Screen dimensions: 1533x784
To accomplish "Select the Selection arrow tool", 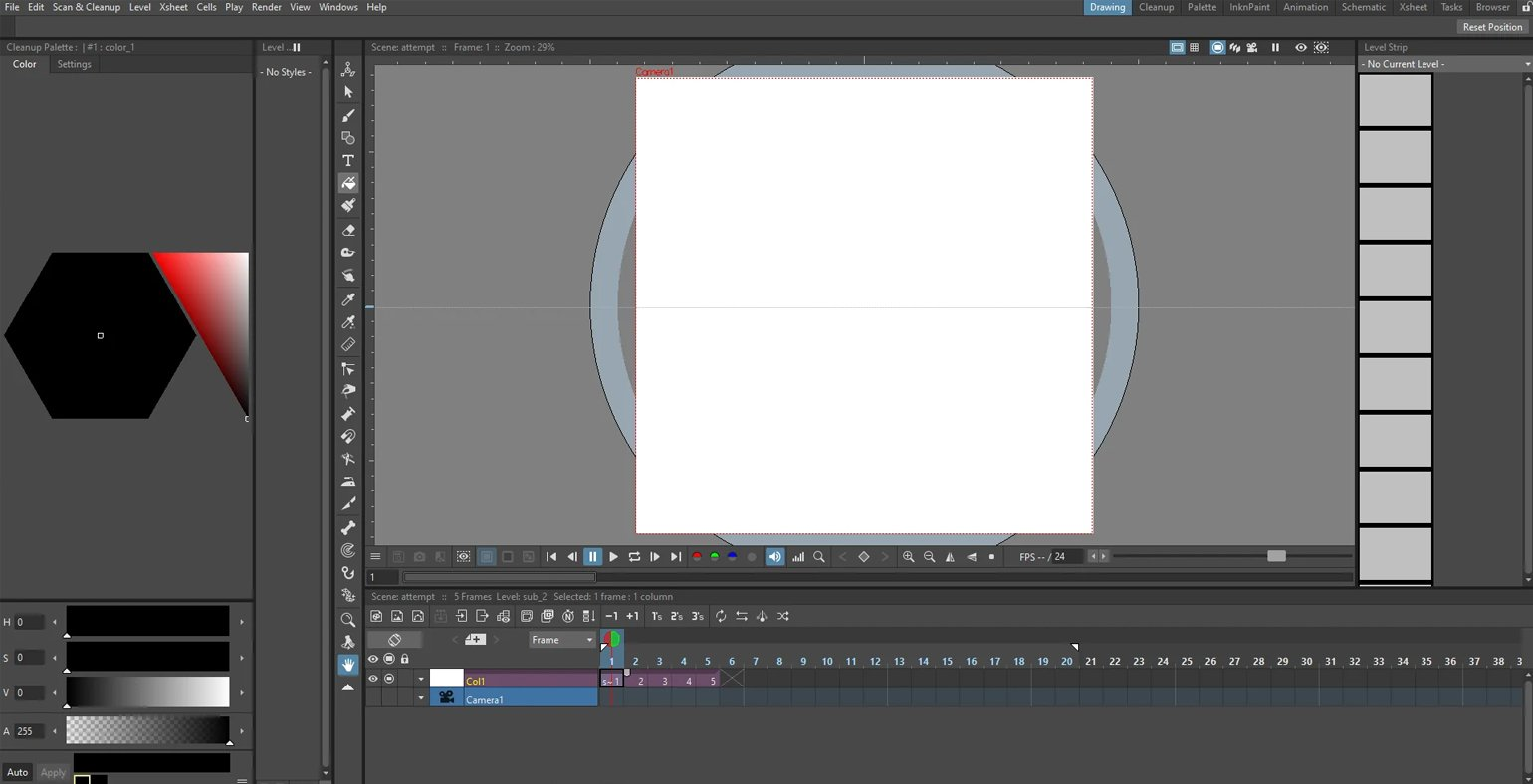I will tap(348, 91).
